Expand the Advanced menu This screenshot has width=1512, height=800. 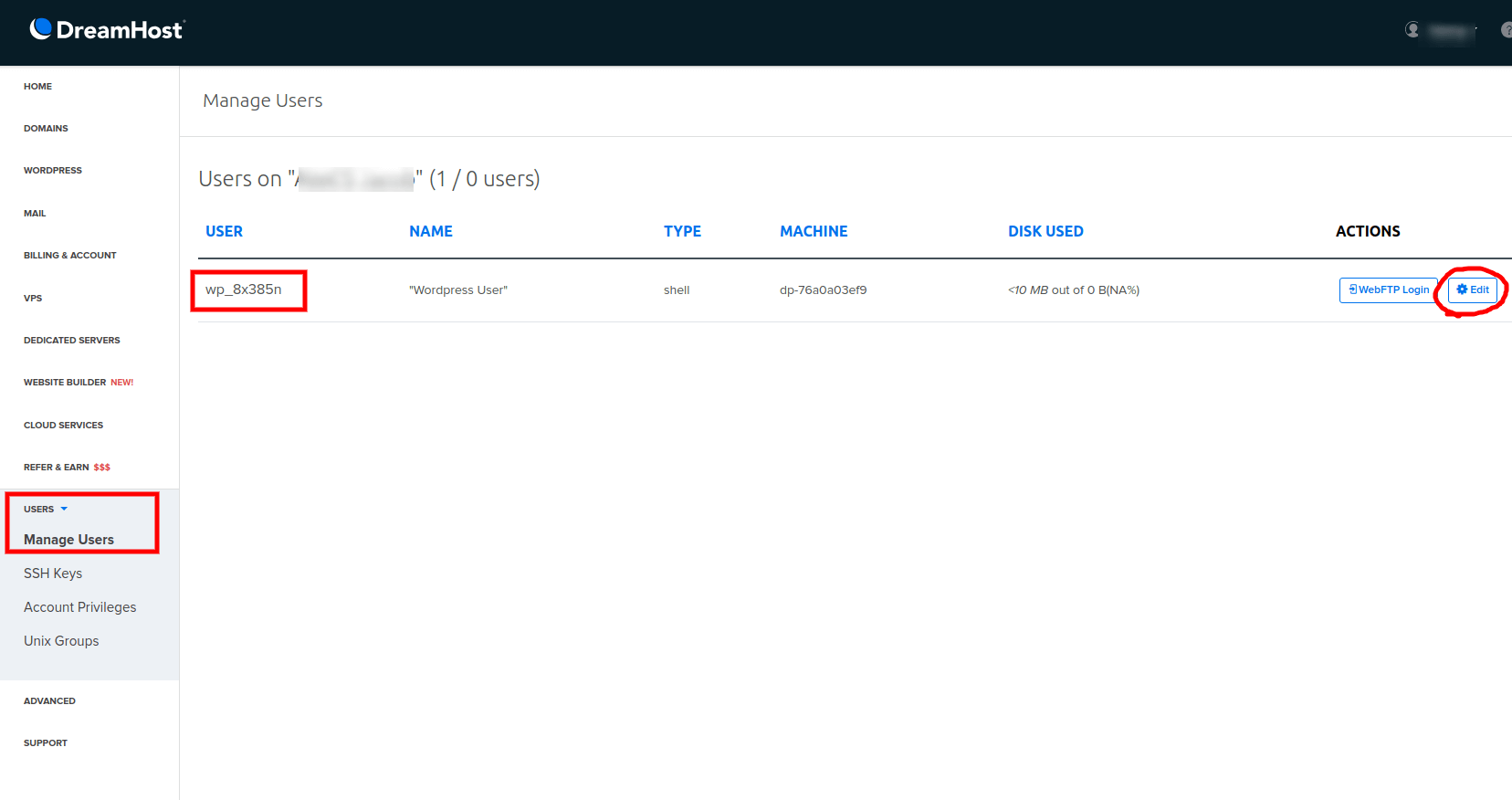click(x=49, y=701)
